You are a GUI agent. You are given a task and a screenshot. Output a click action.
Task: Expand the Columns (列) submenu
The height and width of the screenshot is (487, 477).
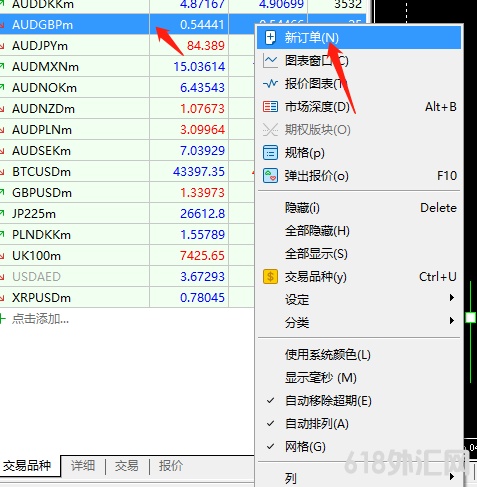359,478
